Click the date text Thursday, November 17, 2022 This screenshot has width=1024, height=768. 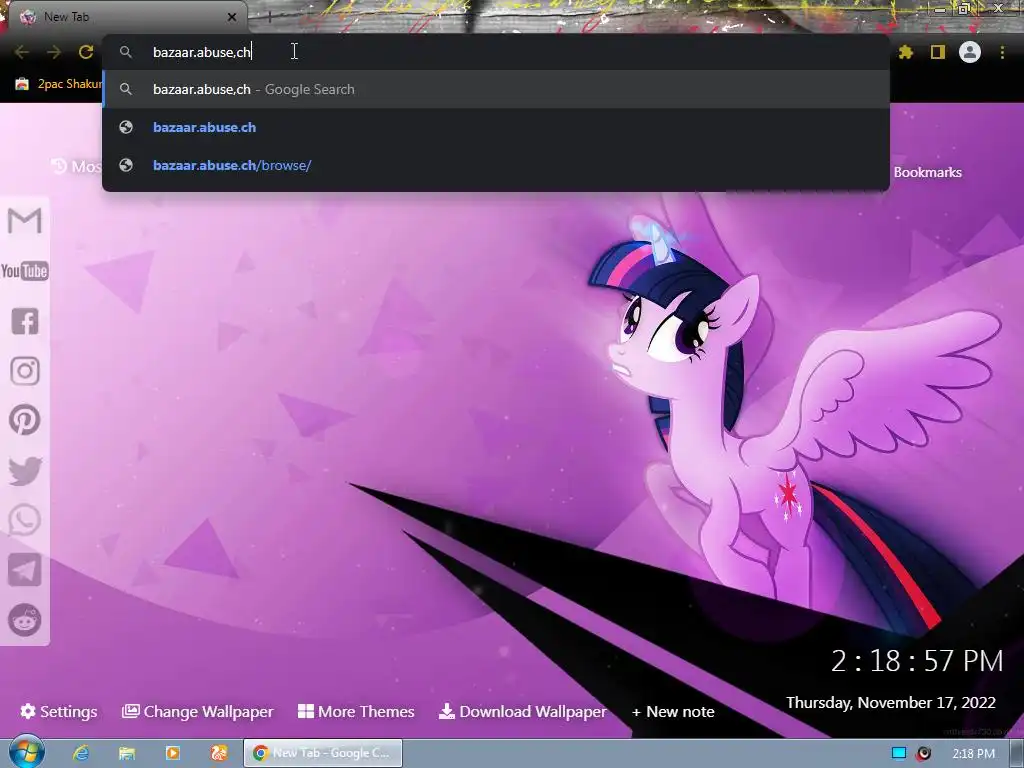click(x=891, y=703)
